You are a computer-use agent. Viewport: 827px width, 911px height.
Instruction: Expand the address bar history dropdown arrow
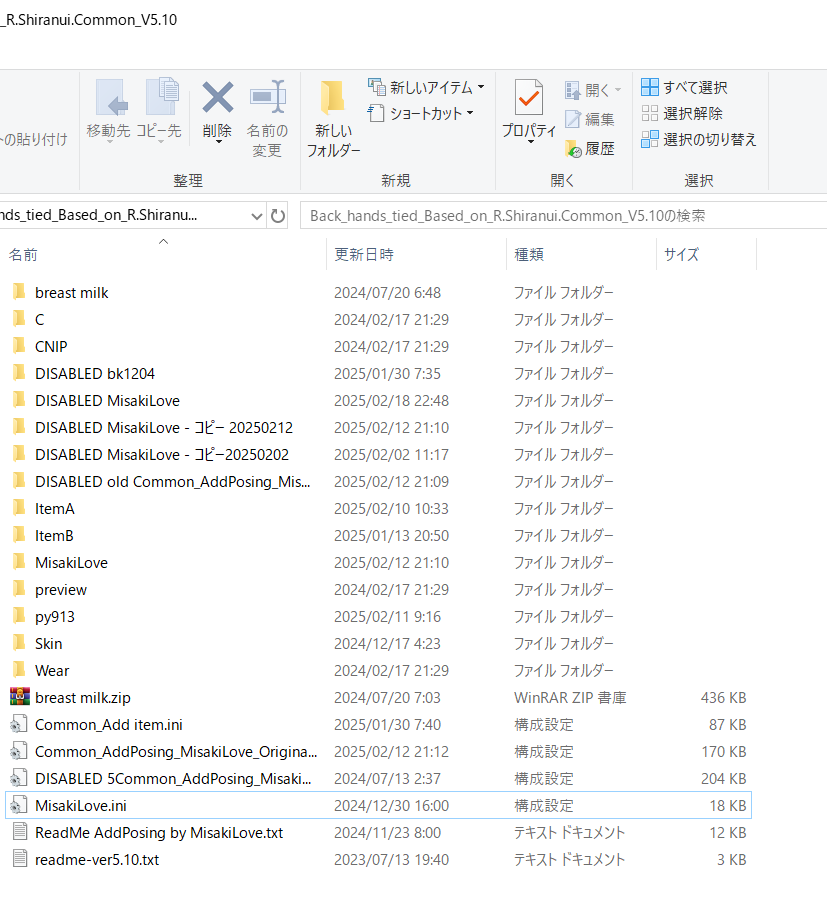click(x=256, y=216)
